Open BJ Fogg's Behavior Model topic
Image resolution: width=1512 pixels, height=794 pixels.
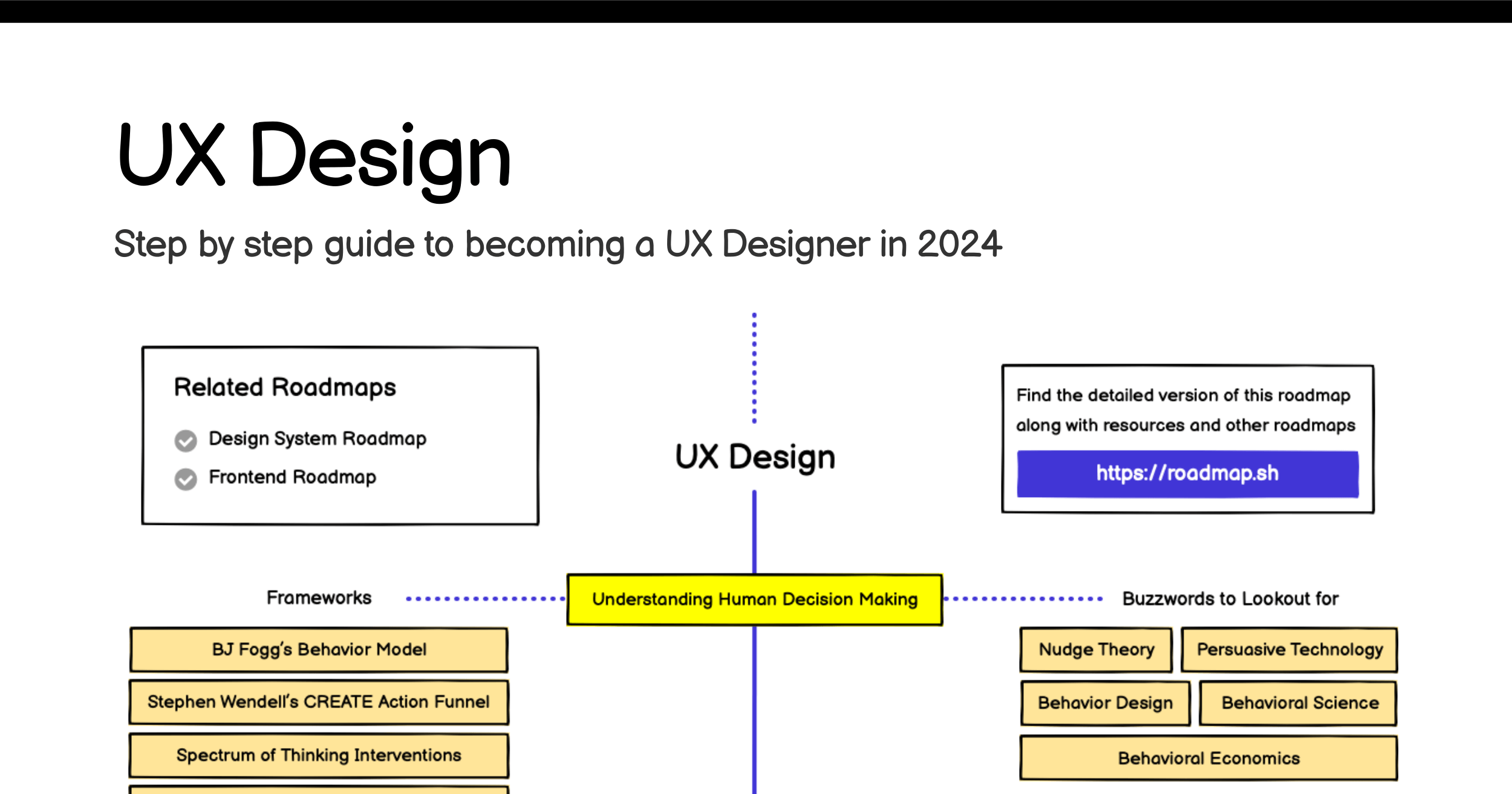coord(319,649)
